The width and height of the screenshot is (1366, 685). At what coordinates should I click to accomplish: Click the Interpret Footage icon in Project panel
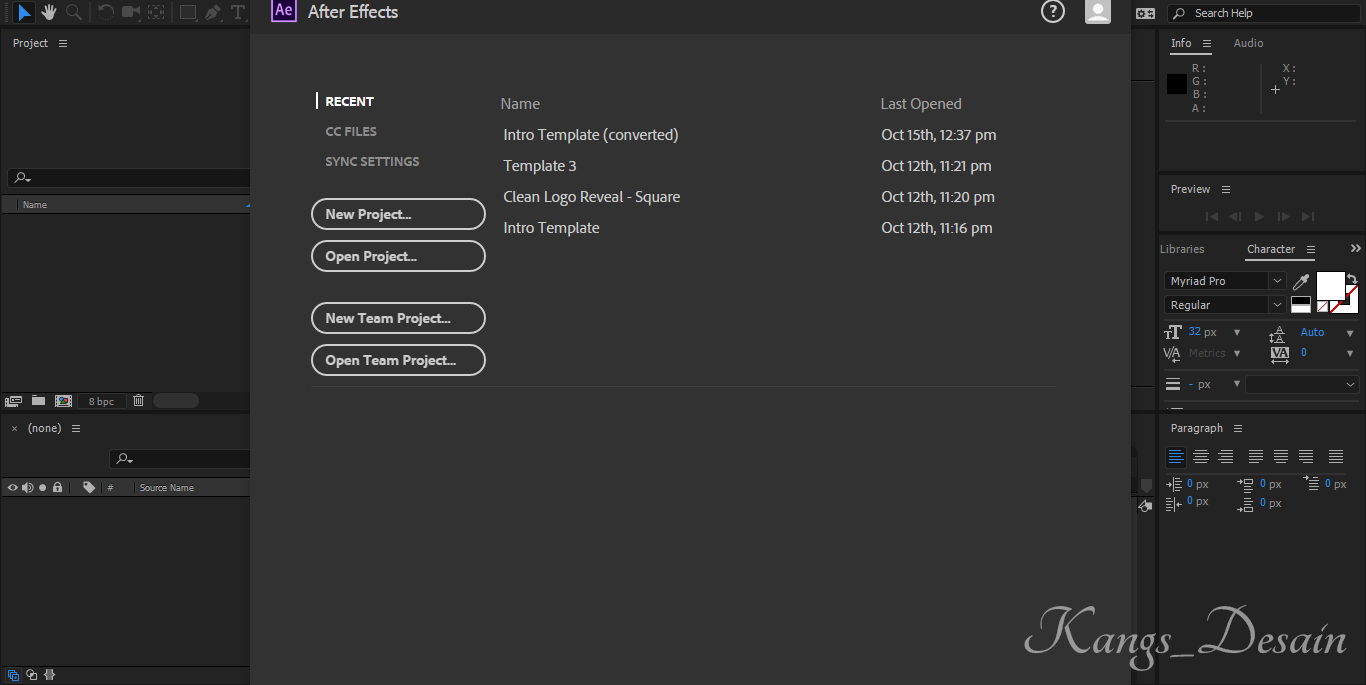pos(13,401)
